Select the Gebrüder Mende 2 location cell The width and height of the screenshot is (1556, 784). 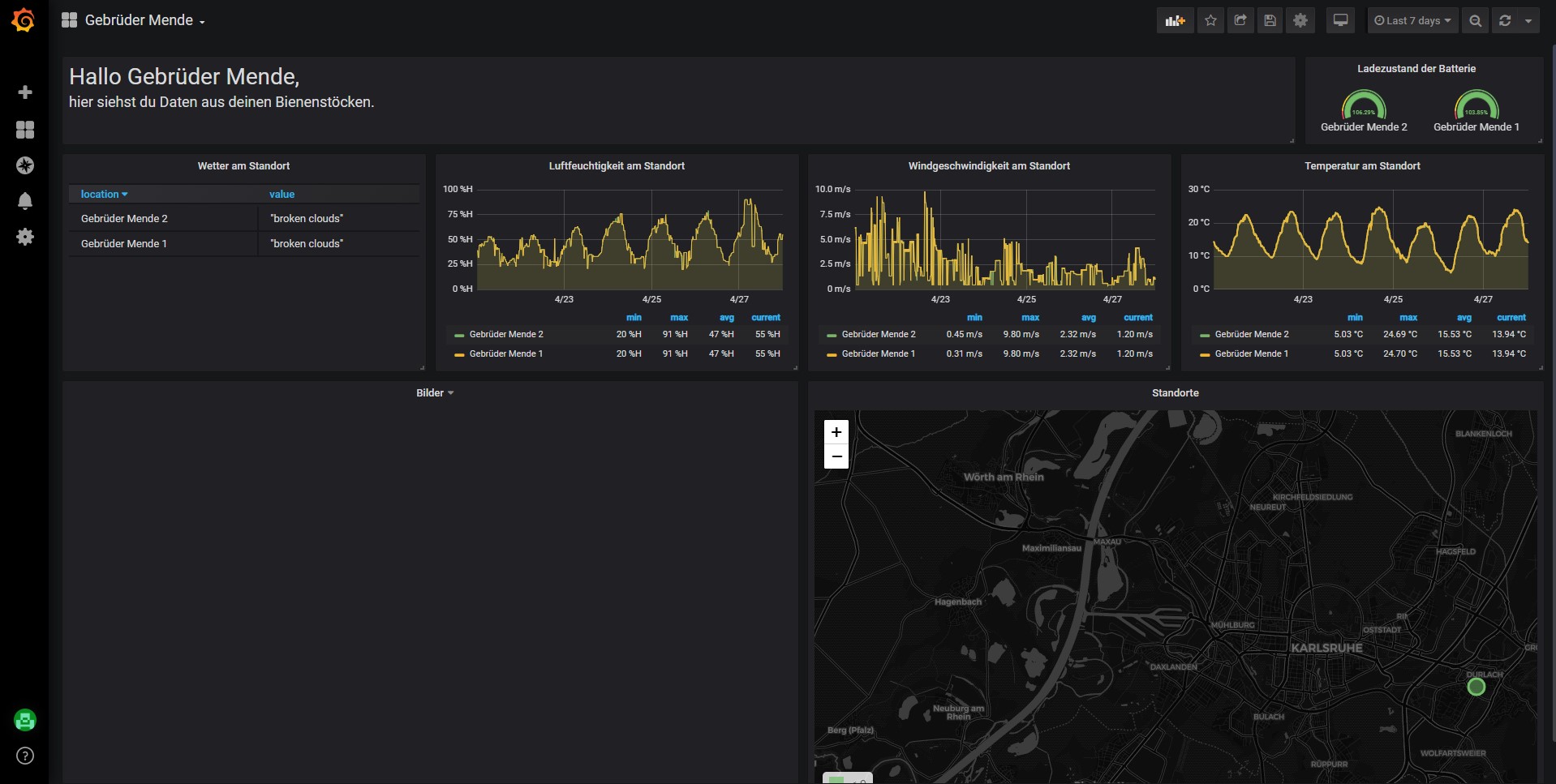tap(163, 219)
